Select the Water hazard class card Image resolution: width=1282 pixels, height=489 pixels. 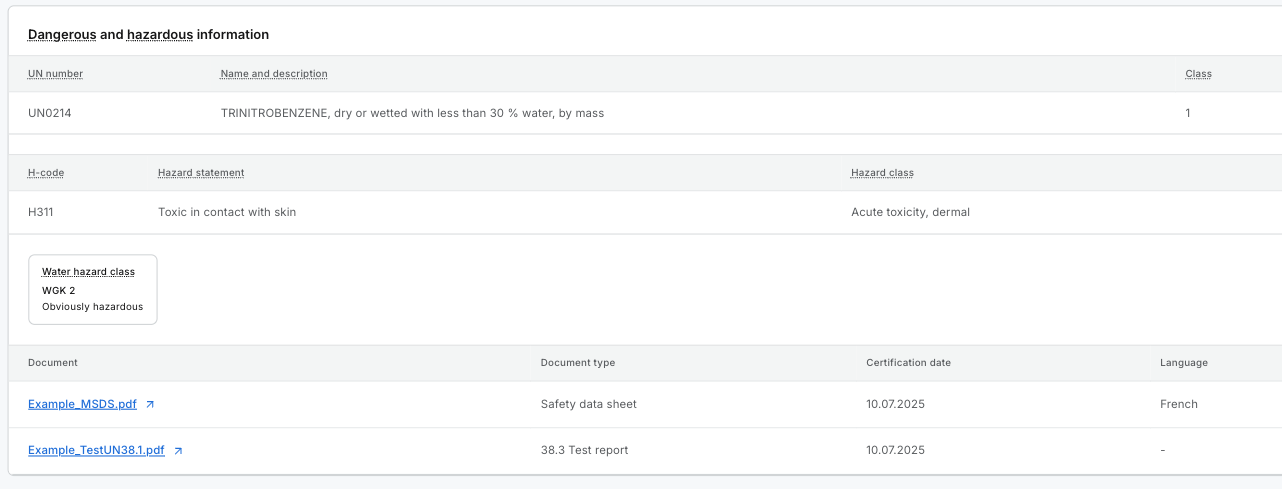tap(92, 289)
